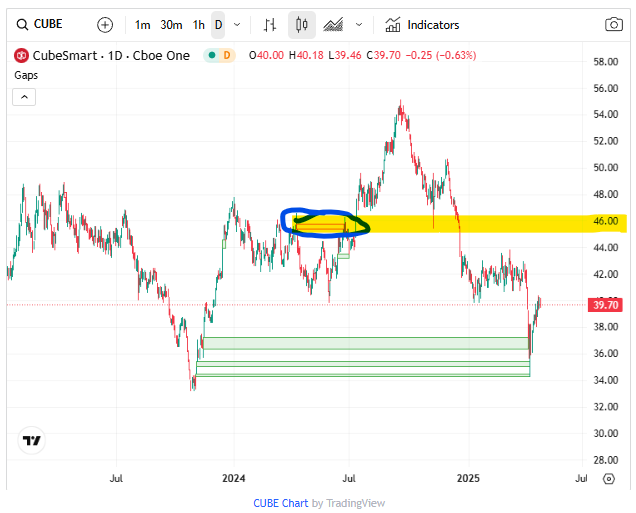Open chart settings gear icon
Viewport: 636px width, 513px height.
(x=608, y=479)
